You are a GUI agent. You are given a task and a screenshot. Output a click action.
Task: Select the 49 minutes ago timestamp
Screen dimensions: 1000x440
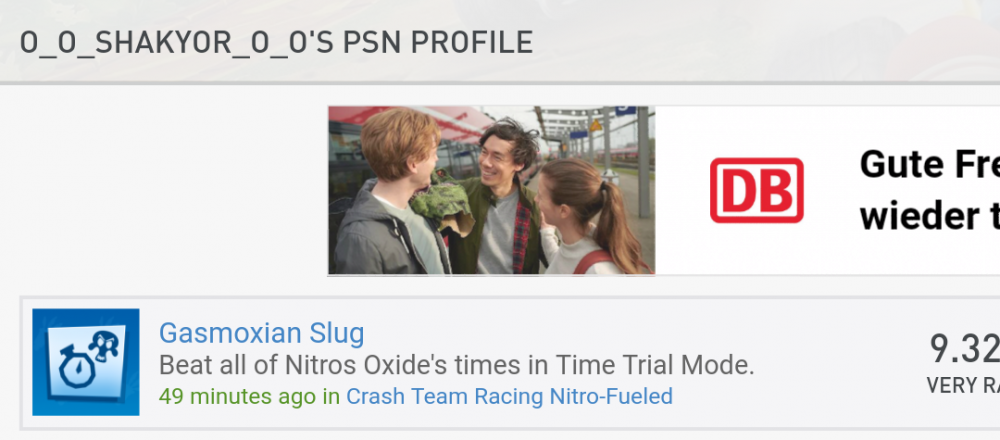[237, 397]
